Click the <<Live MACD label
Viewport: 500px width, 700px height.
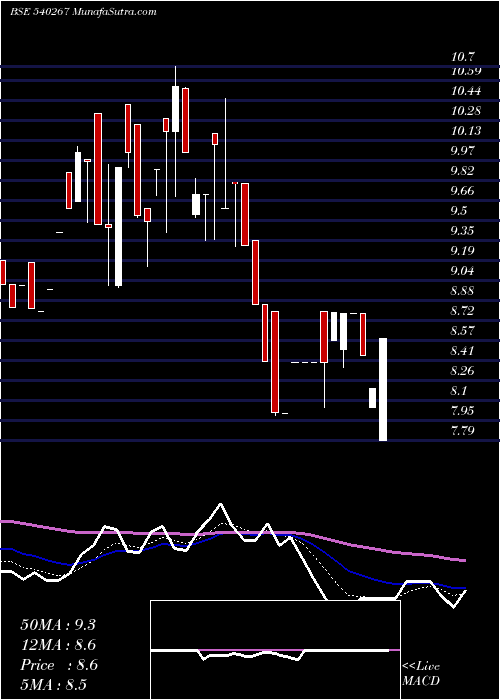click(421, 673)
